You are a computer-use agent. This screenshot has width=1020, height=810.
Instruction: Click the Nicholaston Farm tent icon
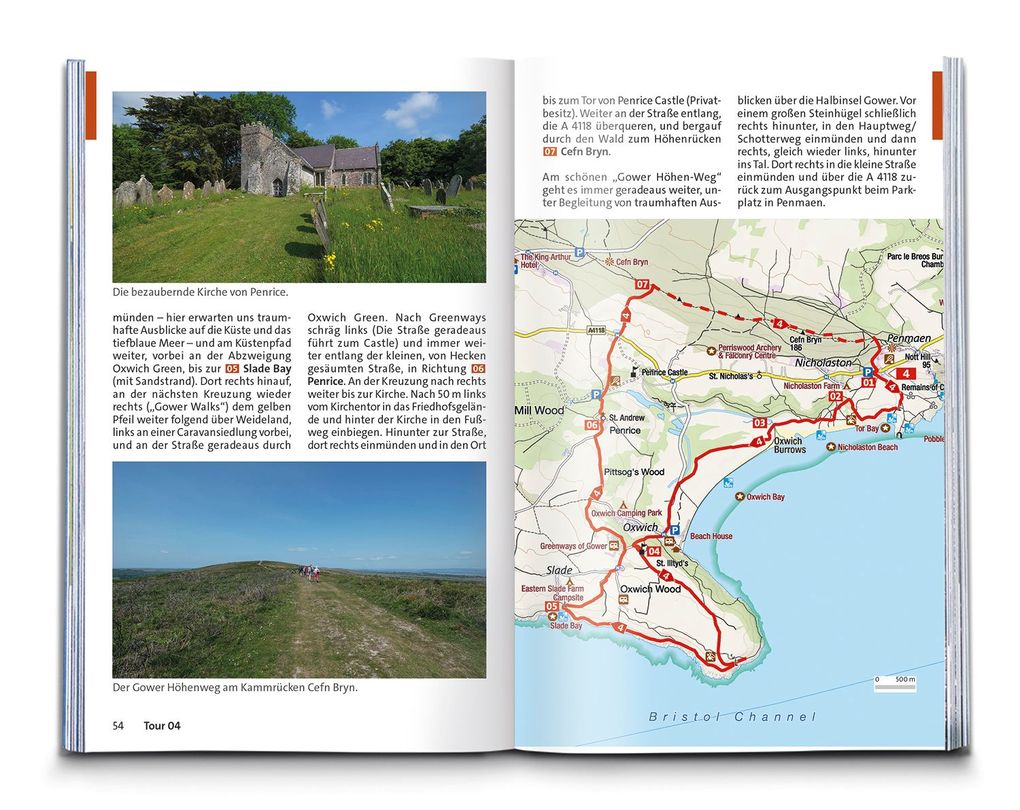coord(846,386)
